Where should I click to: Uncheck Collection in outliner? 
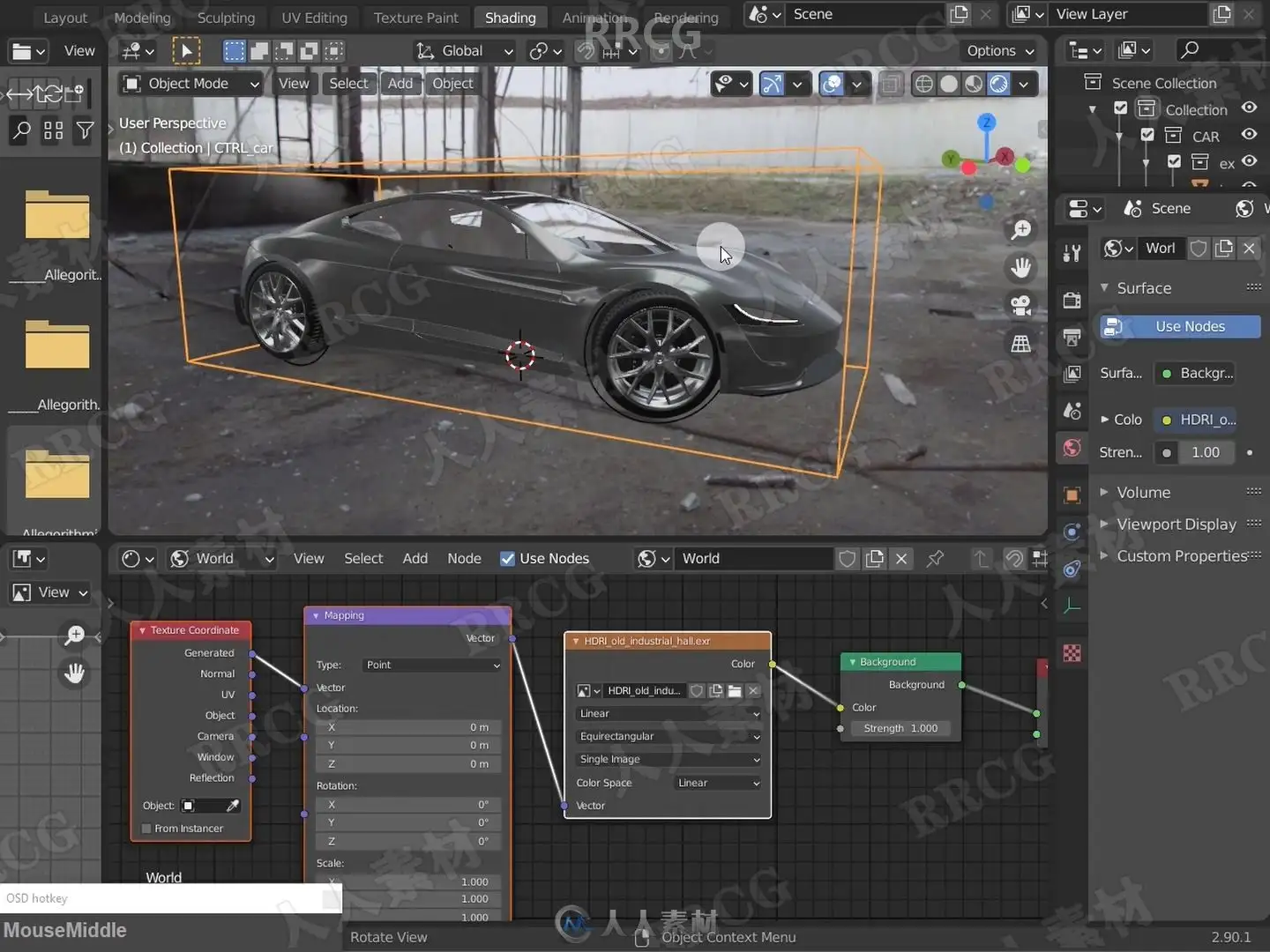1120,108
